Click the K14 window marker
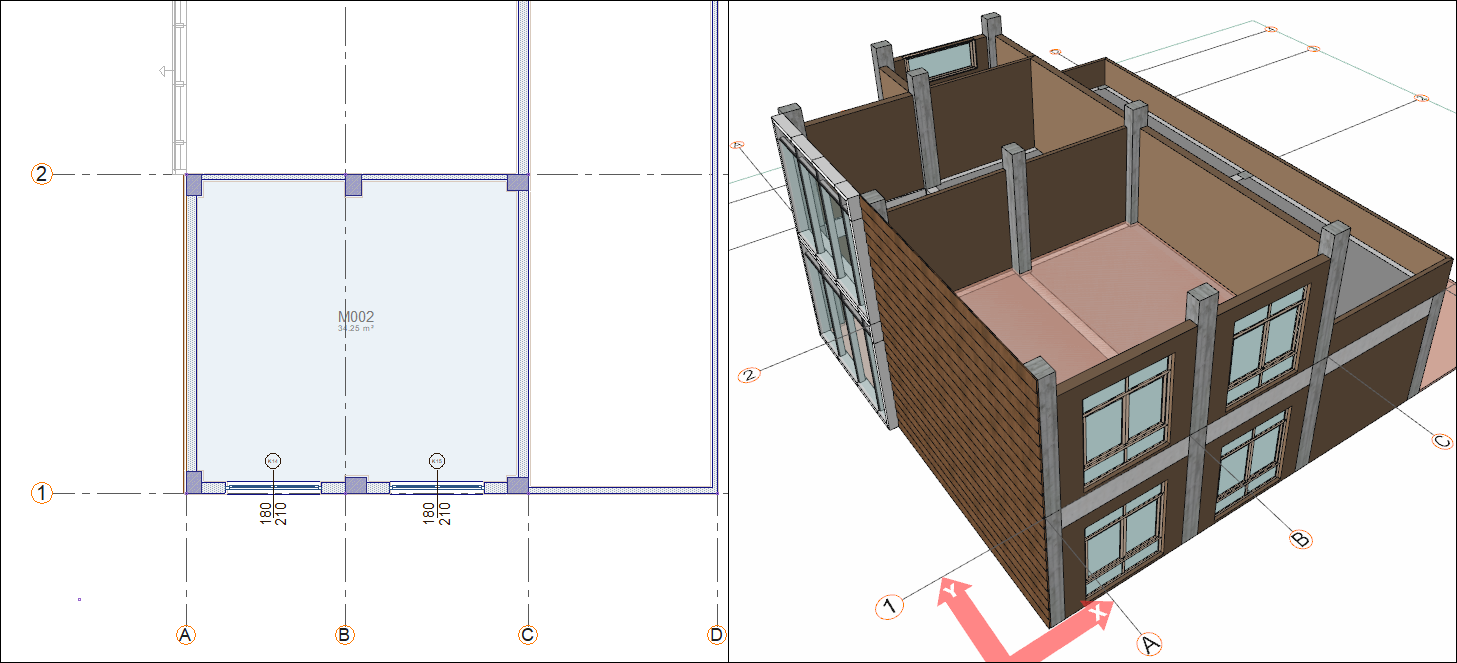The height and width of the screenshot is (663, 1457). coord(273,461)
